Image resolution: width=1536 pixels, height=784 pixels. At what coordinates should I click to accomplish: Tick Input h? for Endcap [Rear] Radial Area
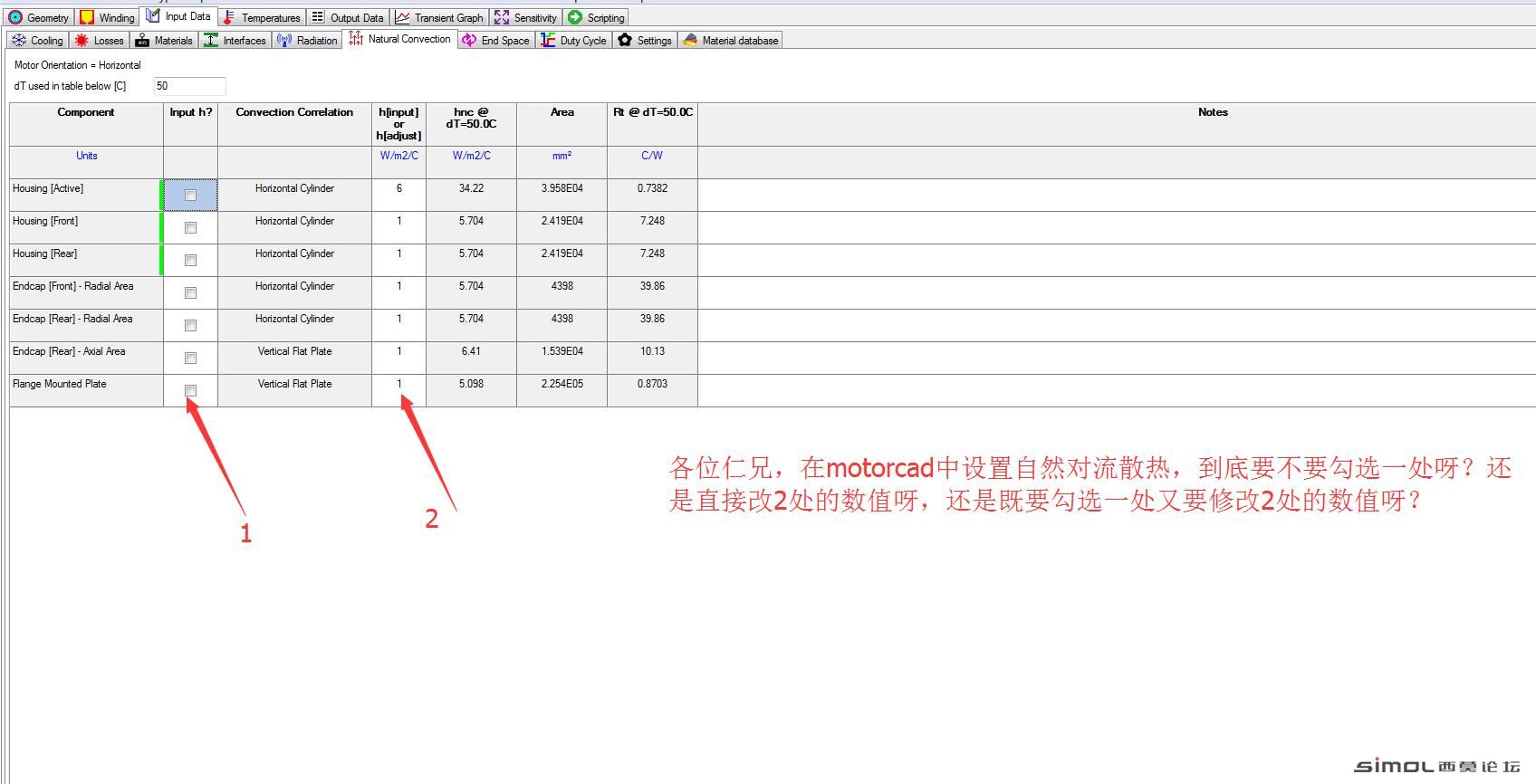click(190, 325)
